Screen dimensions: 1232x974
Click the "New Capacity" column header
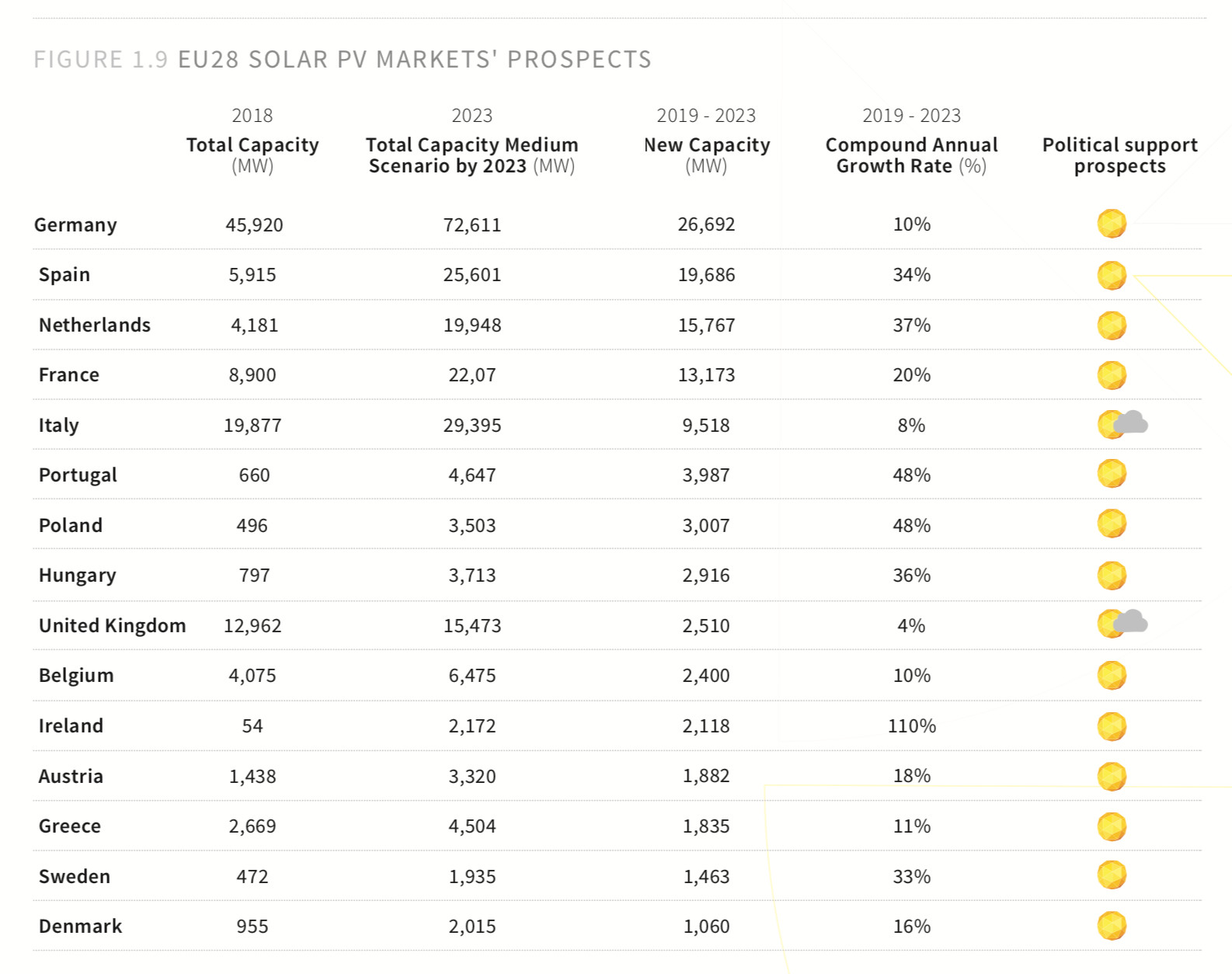[707, 145]
